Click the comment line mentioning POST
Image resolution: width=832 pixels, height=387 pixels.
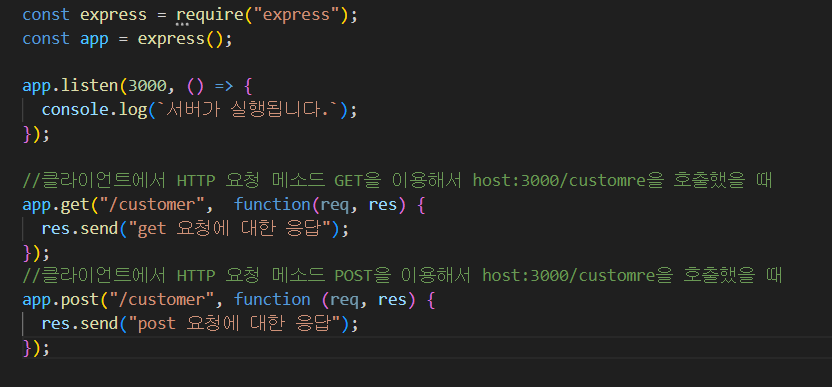pyautogui.click(x=402, y=276)
